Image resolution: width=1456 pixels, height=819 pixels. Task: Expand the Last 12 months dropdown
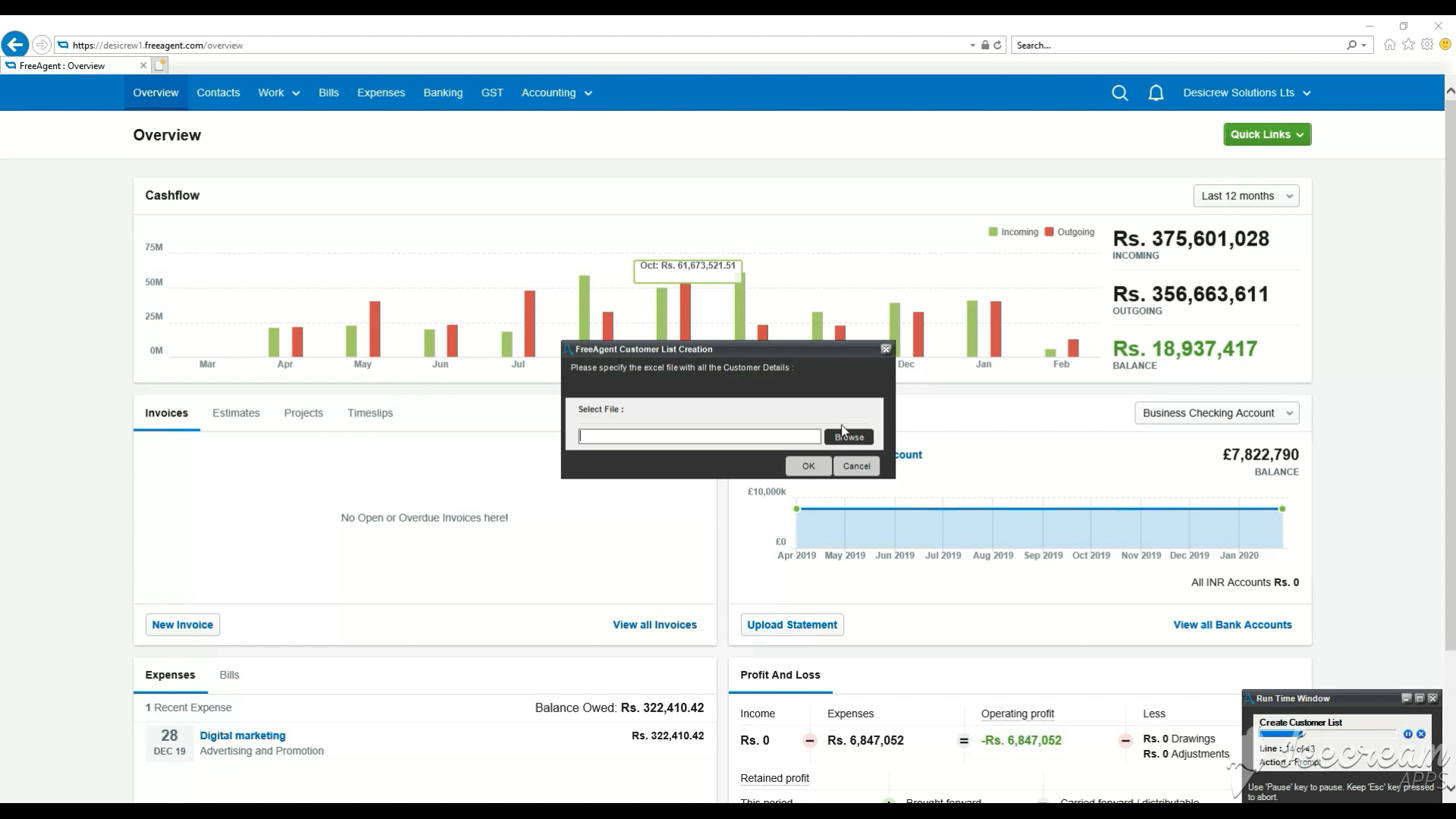[x=1245, y=196]
